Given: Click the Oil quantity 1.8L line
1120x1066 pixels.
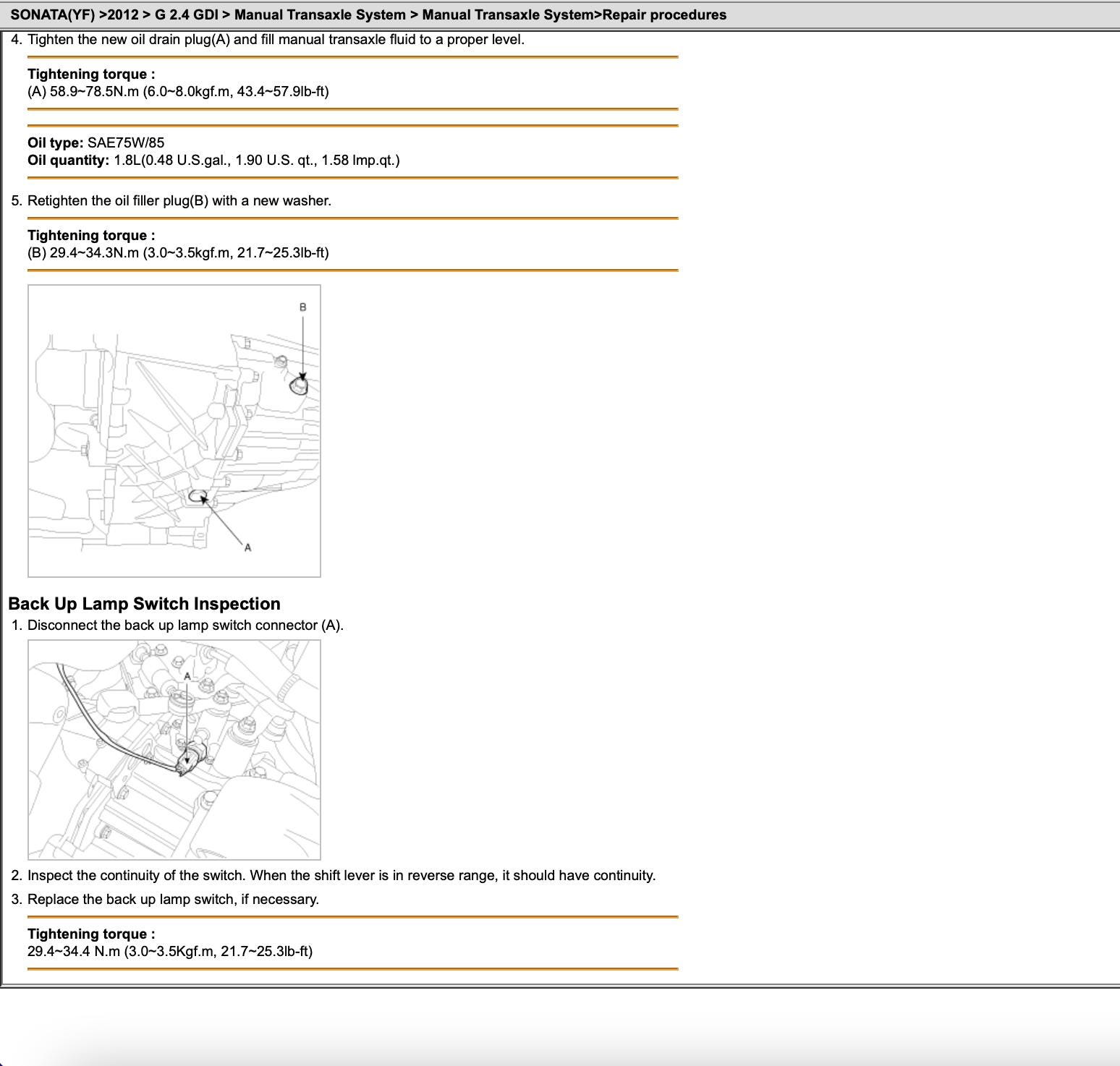Looking at the screenshot, I should (213, 160).
